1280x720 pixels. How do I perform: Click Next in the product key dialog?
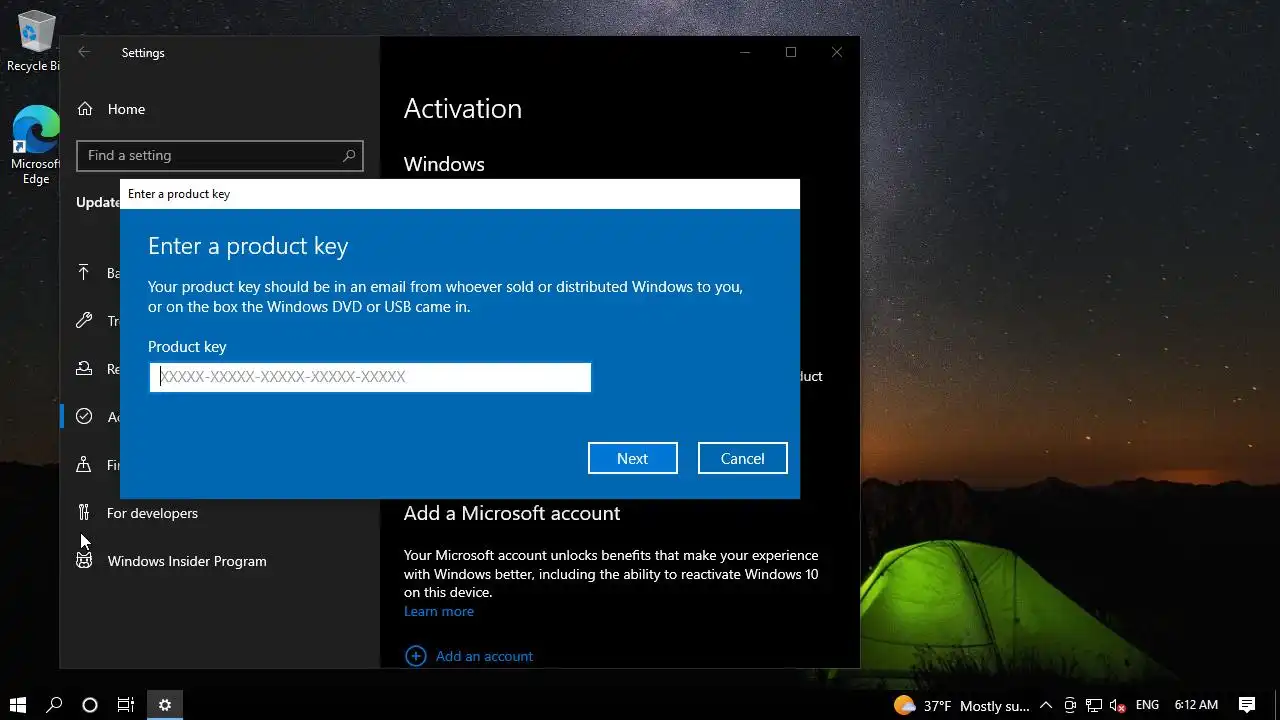click(633, 458)
